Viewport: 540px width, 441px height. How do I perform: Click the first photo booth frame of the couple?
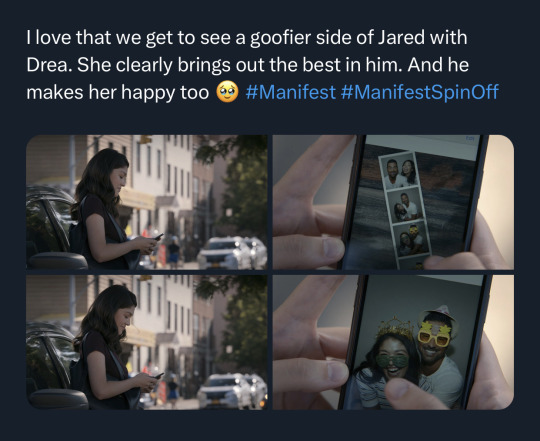400,171
